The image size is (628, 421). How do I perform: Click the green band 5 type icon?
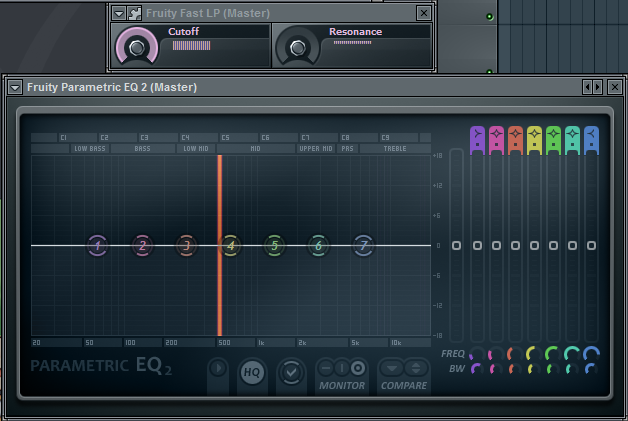coord(553,138)
